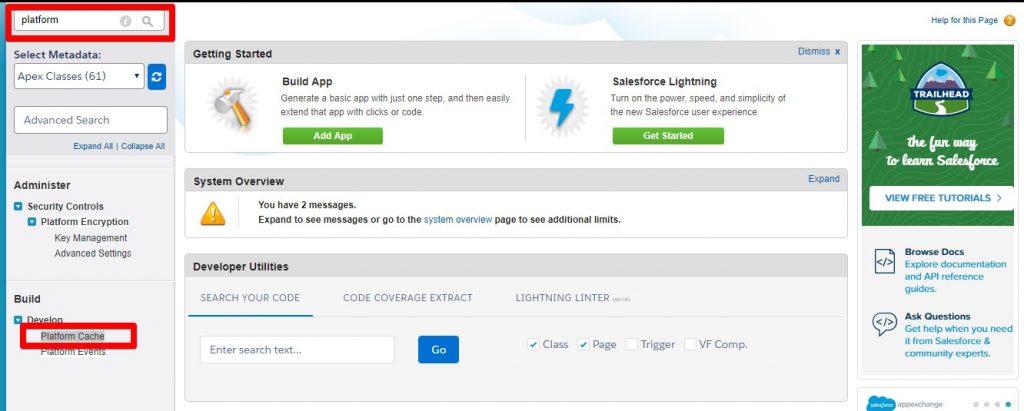
Task: Toggle the Class checkbox
Action: click(x=533, y=344)
